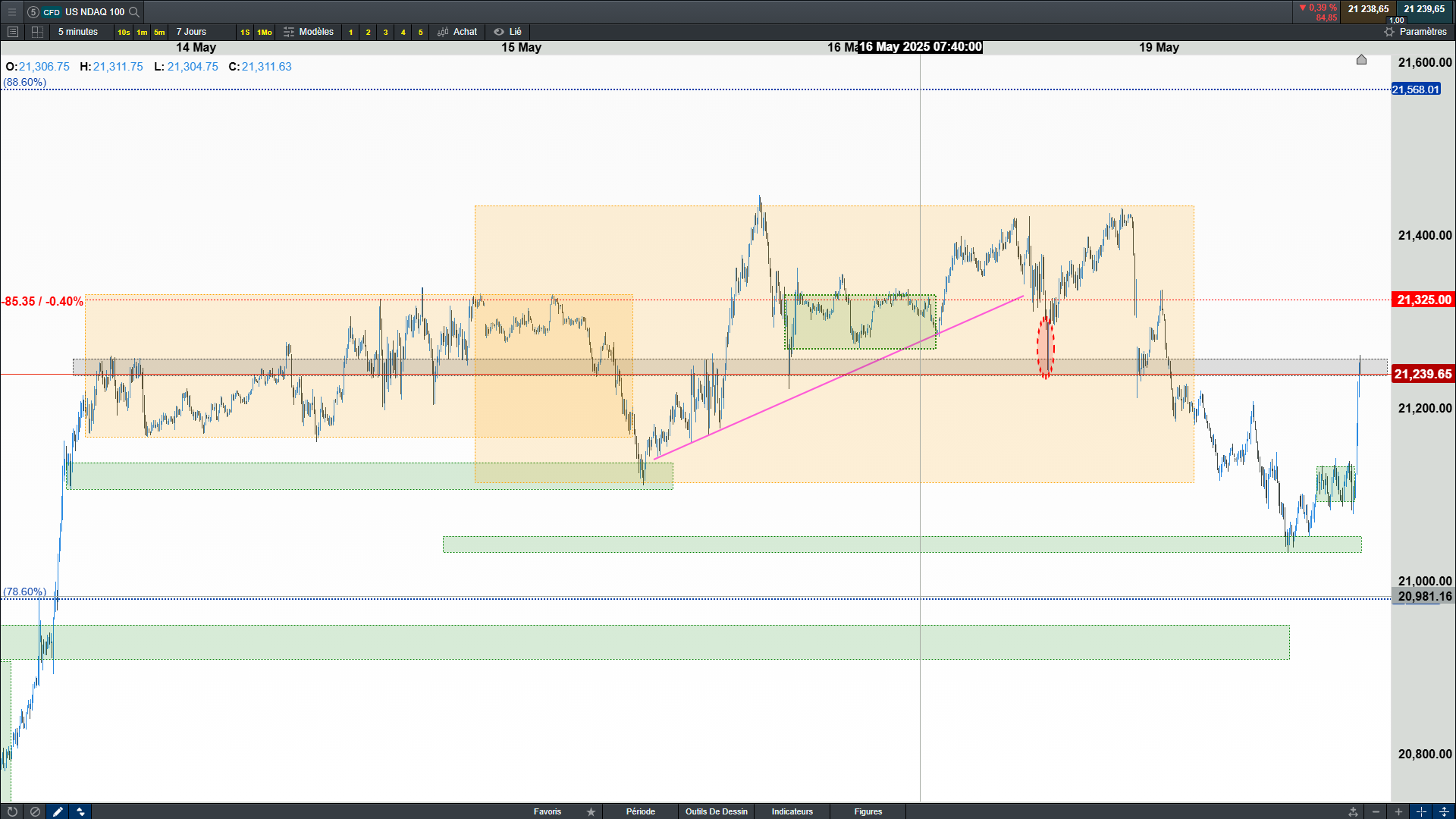This screenshot has height=819, width=1456.
Task: Toggle the Lié eye link option
Action: click(508, 32)
